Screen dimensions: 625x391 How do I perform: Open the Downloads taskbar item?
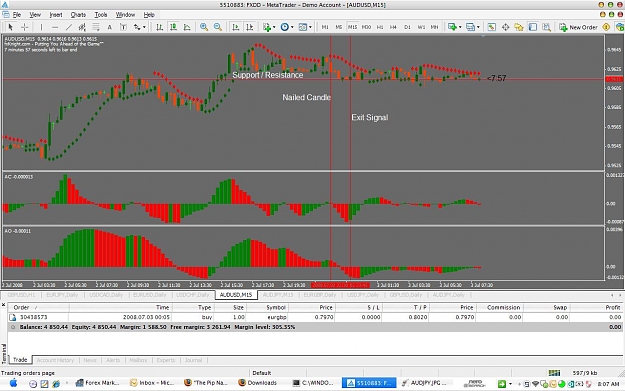(258, 383)
